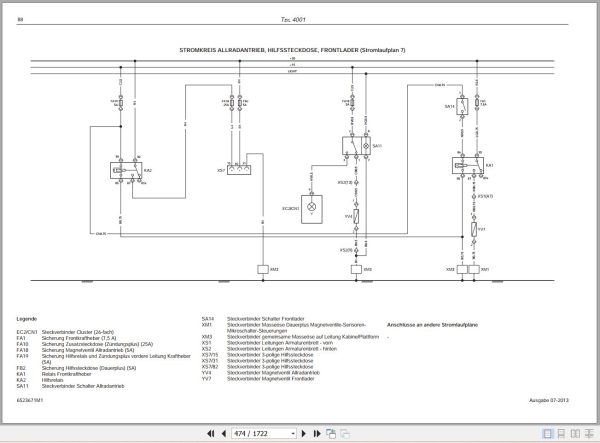This screenshot has height=443, width=600.
Task: Switch to two-page continuous scrolling view
Action: (x=589, y=433)
